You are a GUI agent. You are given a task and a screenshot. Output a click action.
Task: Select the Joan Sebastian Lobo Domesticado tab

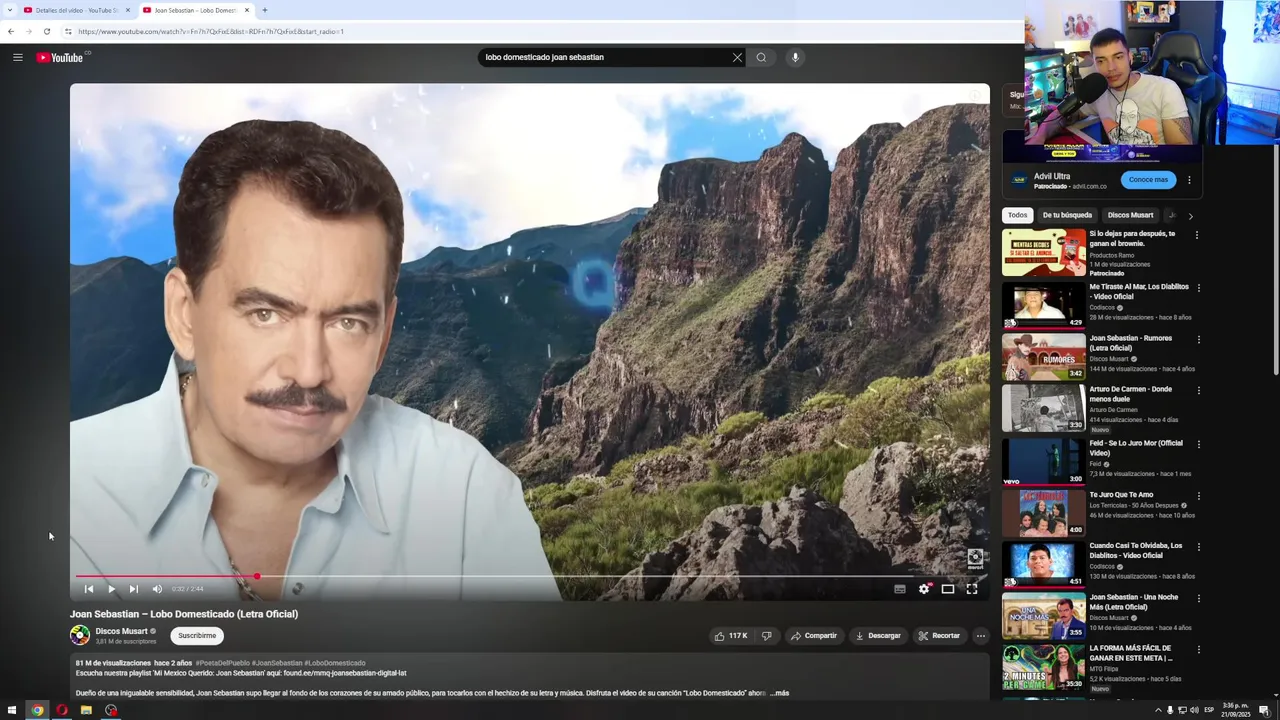click(x=195, y=10)
